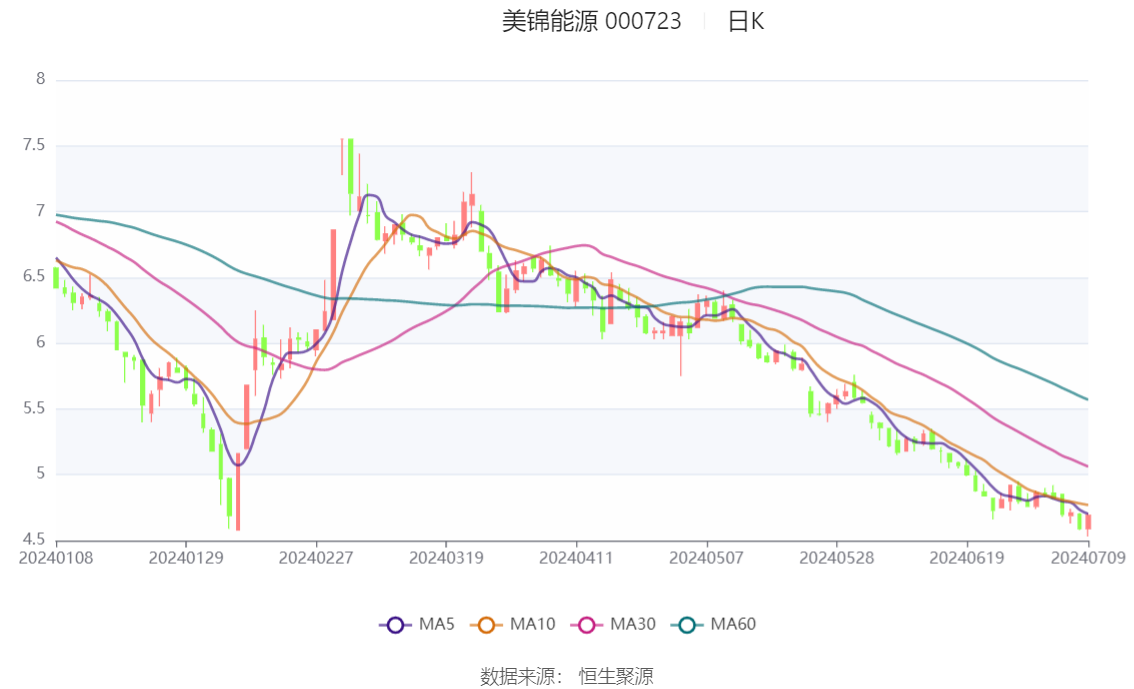Click the y-axis value 5
The width and height of the screenshot is (1134, 689).
(40, 474)
